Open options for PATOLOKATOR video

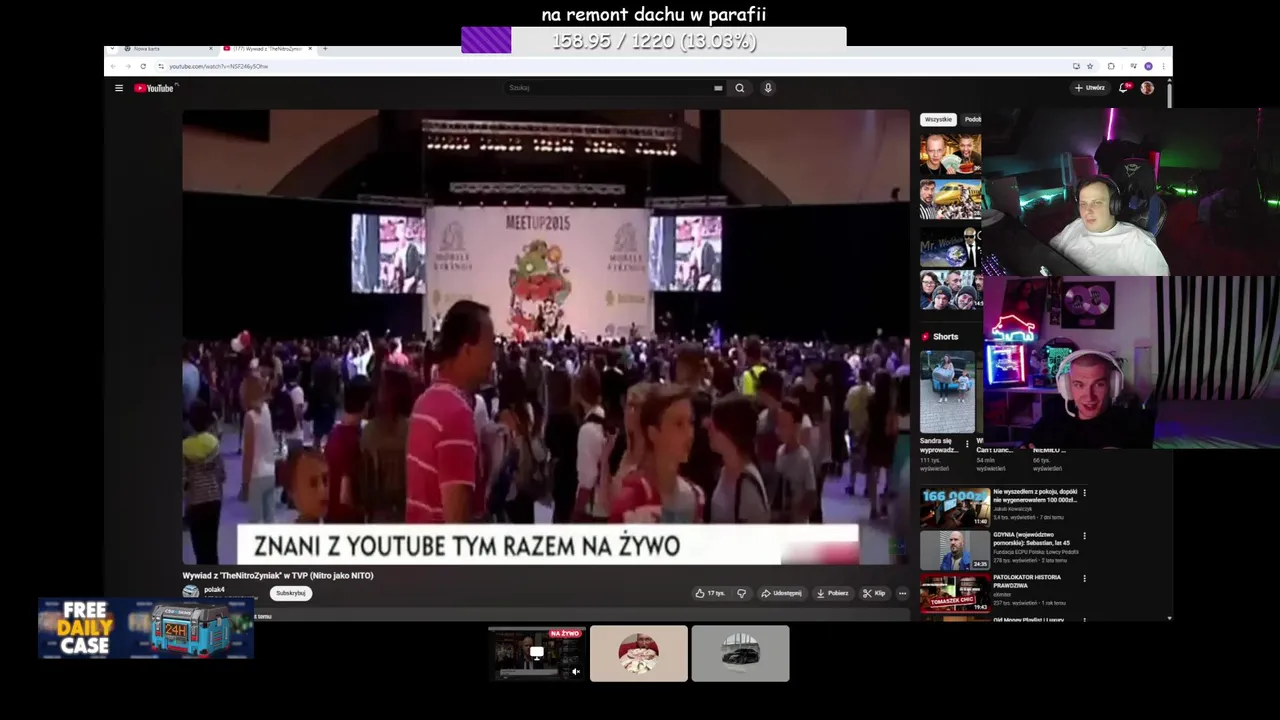pos(1084,578)
